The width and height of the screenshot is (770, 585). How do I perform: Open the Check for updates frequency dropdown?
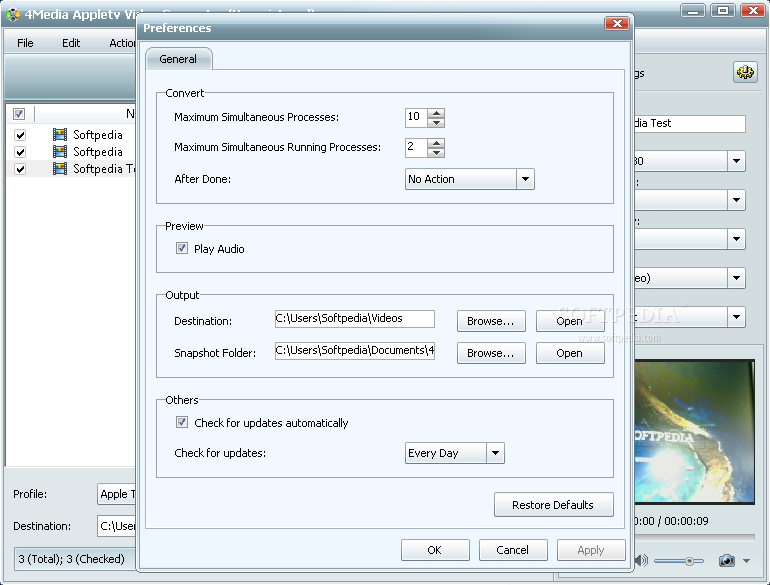[495, 453]
